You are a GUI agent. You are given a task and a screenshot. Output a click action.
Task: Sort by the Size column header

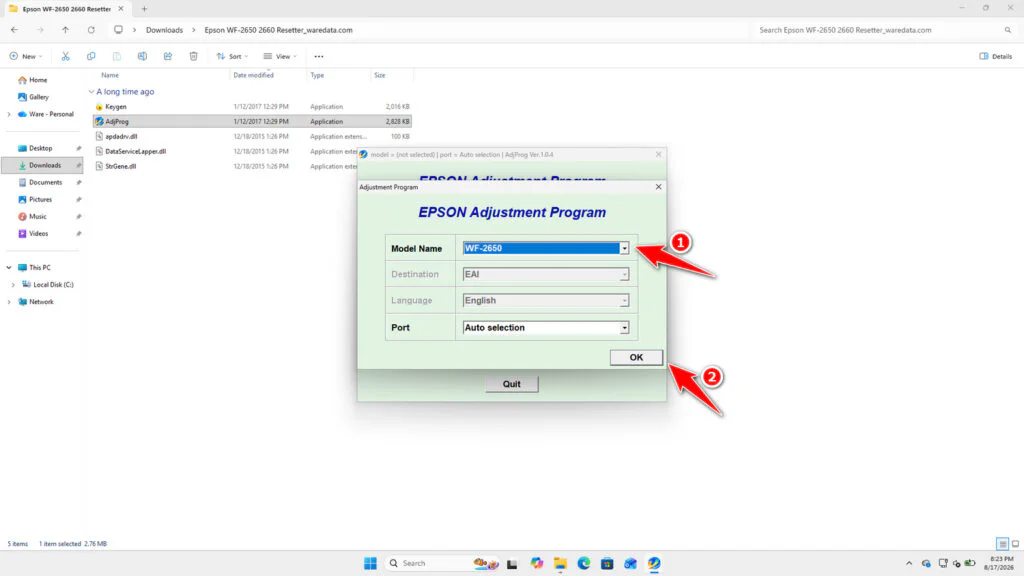(379, 75)
